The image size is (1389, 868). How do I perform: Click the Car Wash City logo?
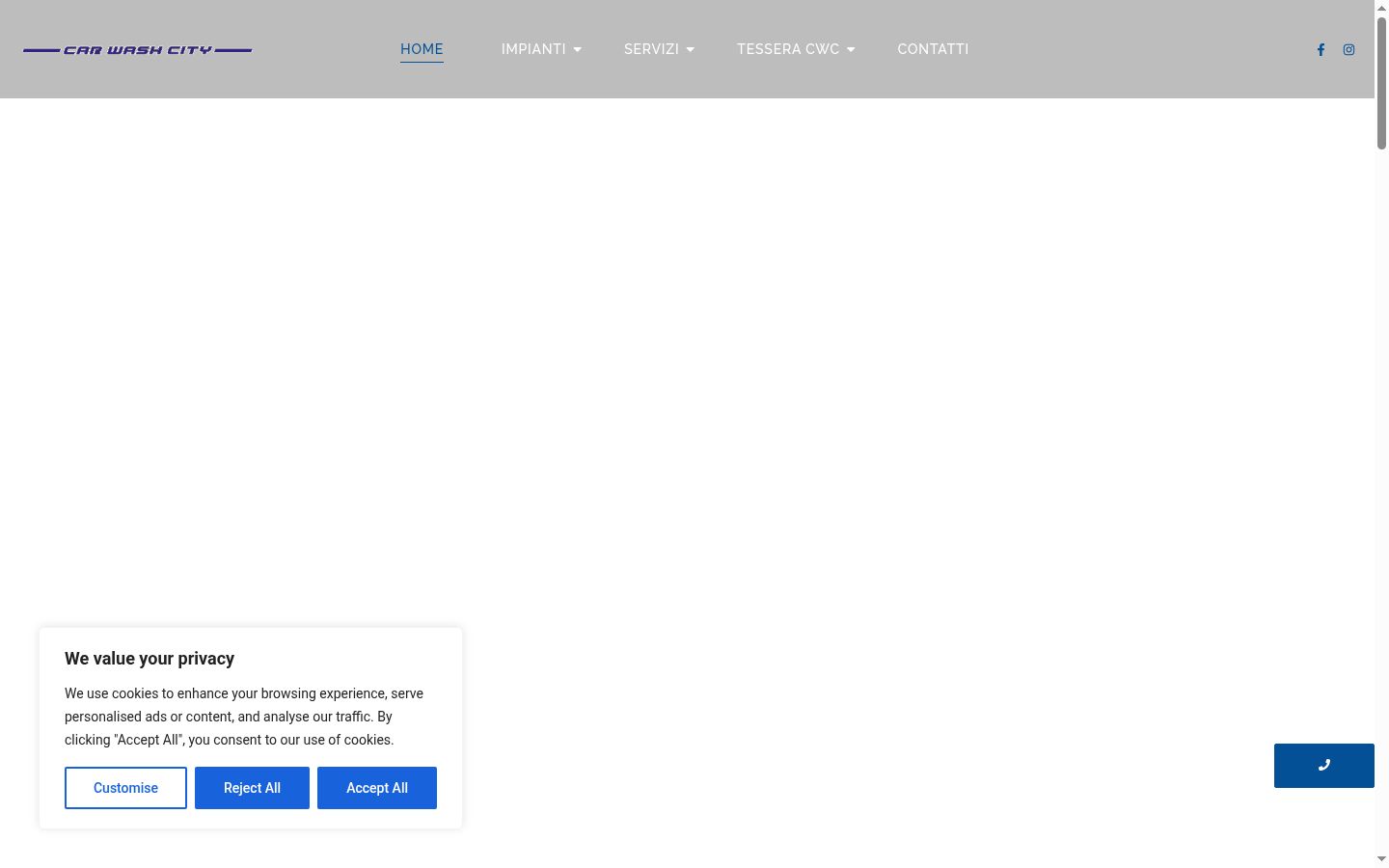coord(137,50)
